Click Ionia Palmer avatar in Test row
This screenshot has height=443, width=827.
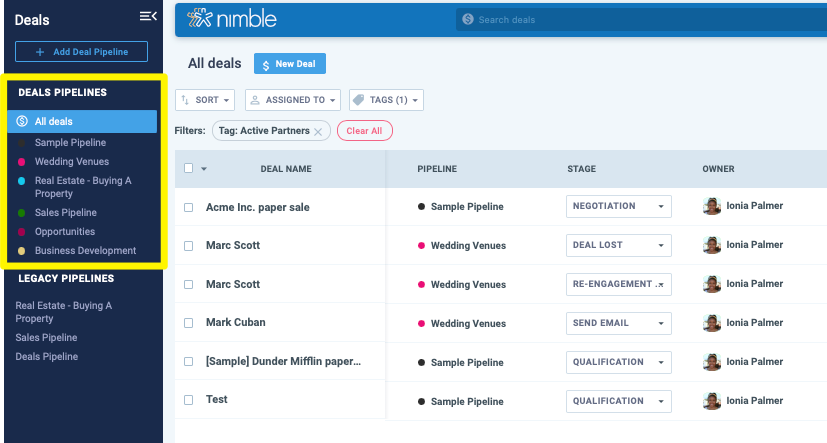click(712, 401)
